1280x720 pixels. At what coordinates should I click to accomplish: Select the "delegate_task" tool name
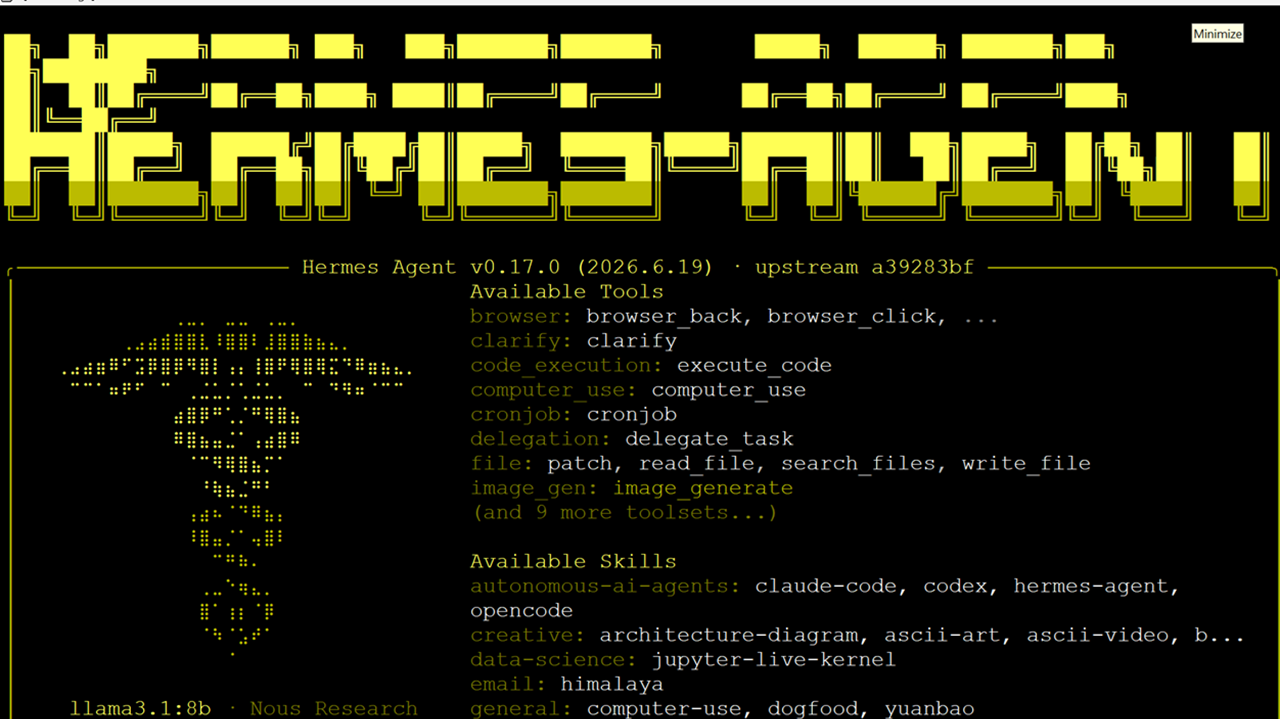[x=709, y=439]
